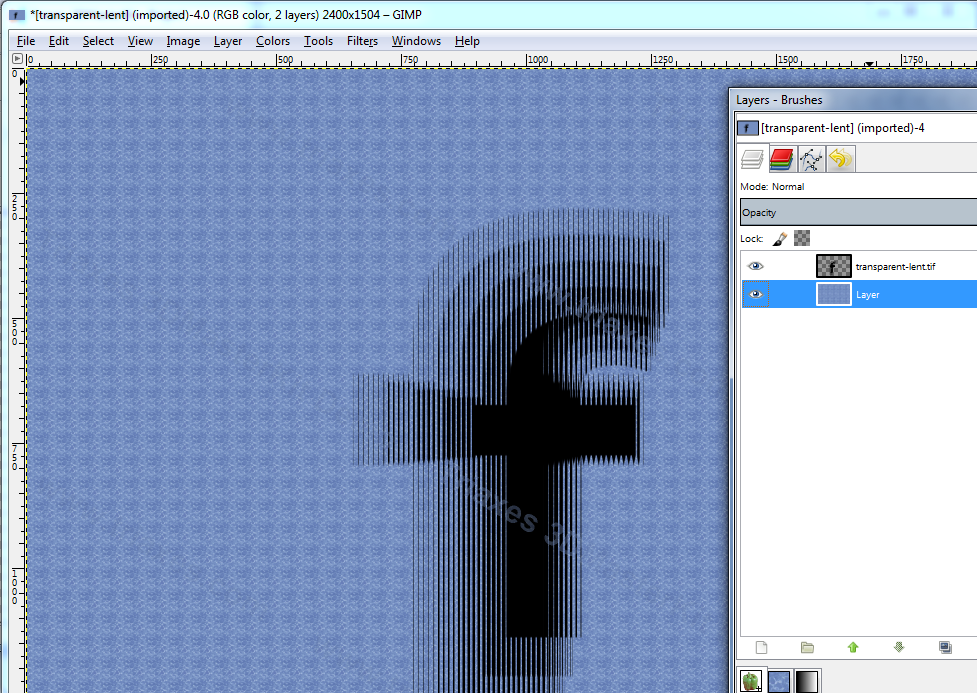Screen dimensions: 977x693
Task: Open the Help menu
Action: (467, 41)
